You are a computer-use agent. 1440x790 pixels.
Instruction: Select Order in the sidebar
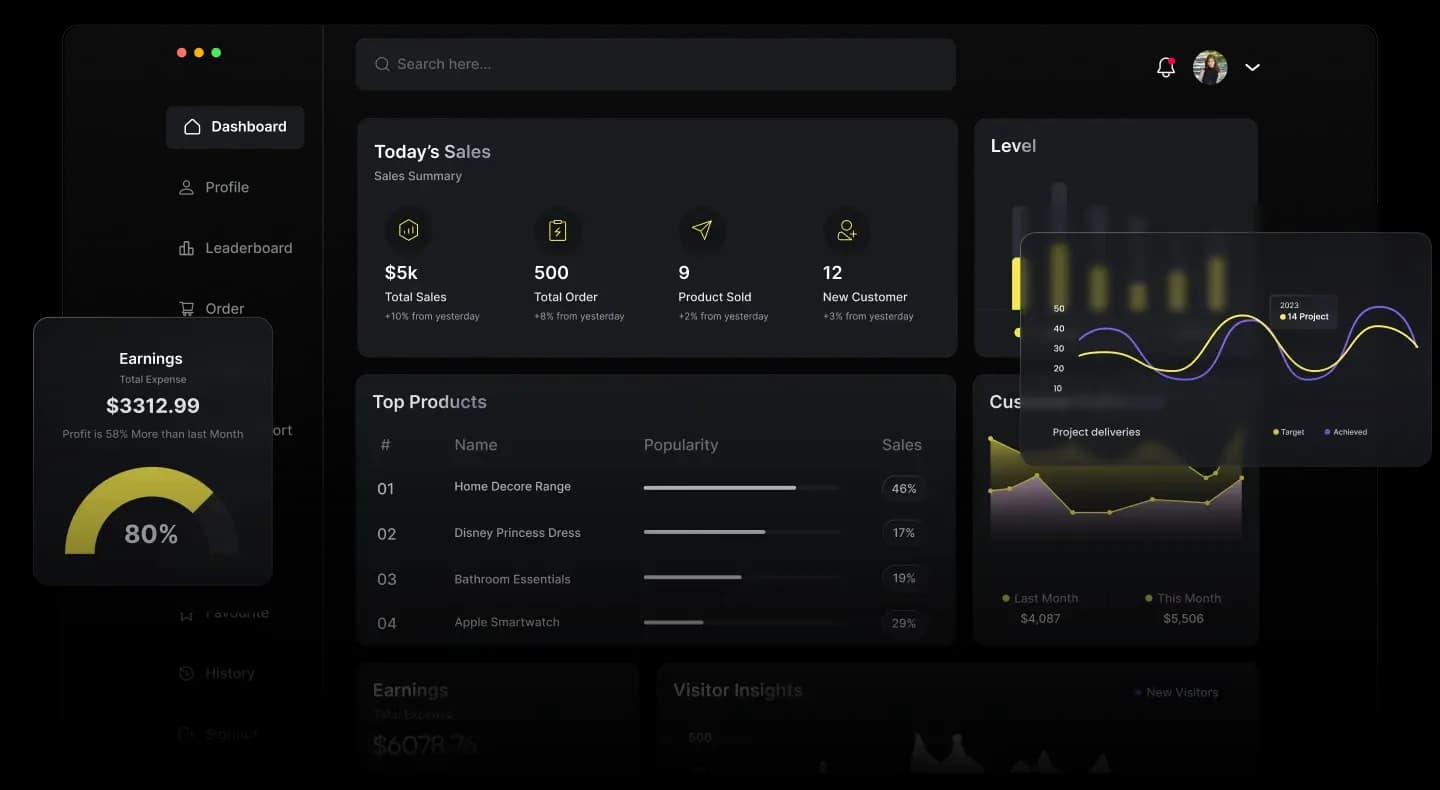click(212, 309)
